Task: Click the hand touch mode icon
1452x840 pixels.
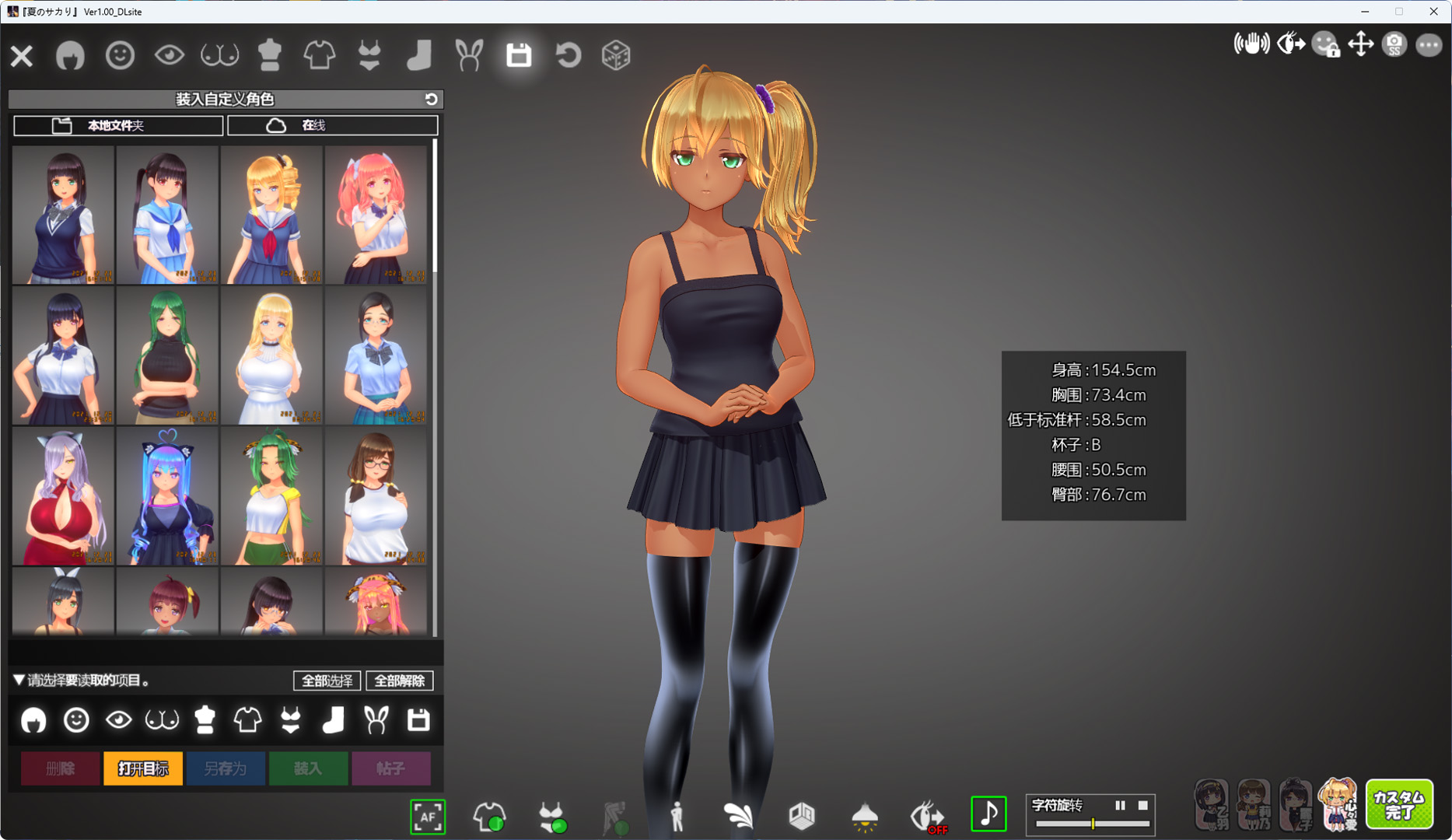Action: pyautogui.click(x=1251, y=44)
